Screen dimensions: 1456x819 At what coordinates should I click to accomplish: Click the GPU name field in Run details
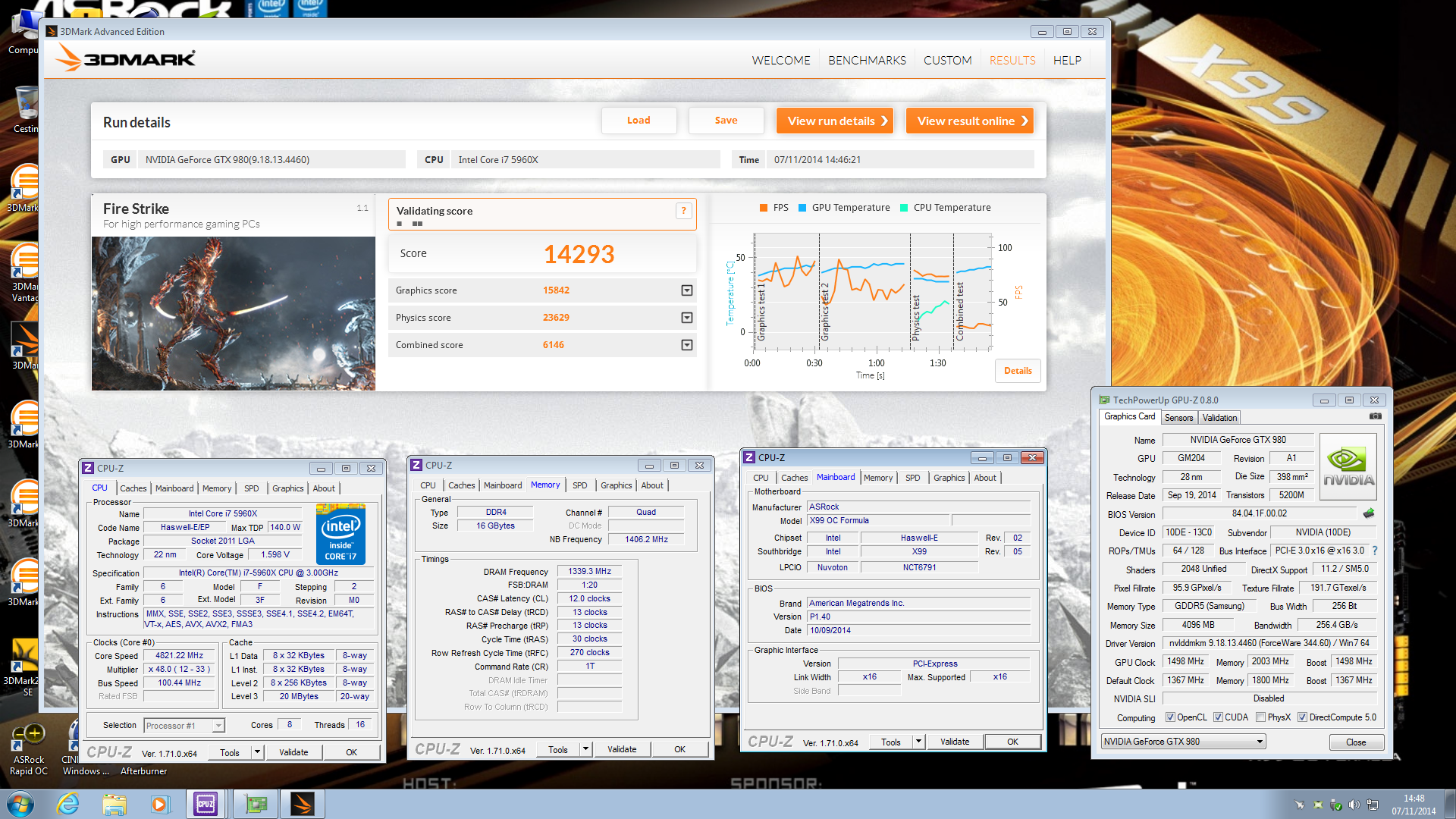click(271, 160)
